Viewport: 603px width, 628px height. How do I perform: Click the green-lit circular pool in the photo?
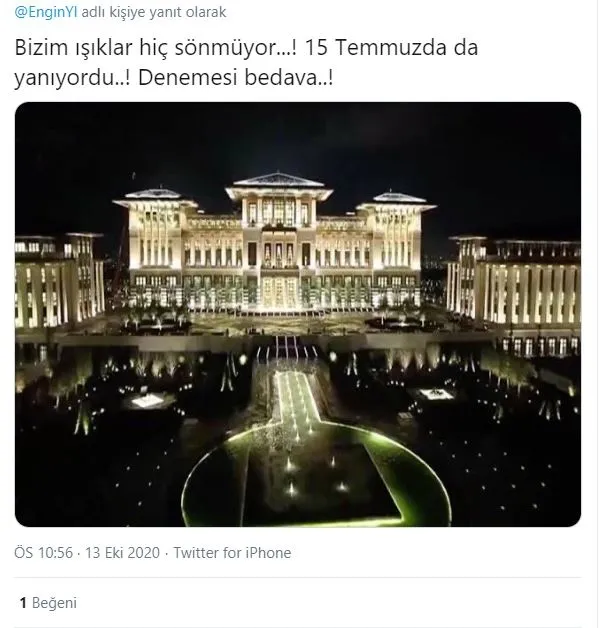click(x=316, y=475)
